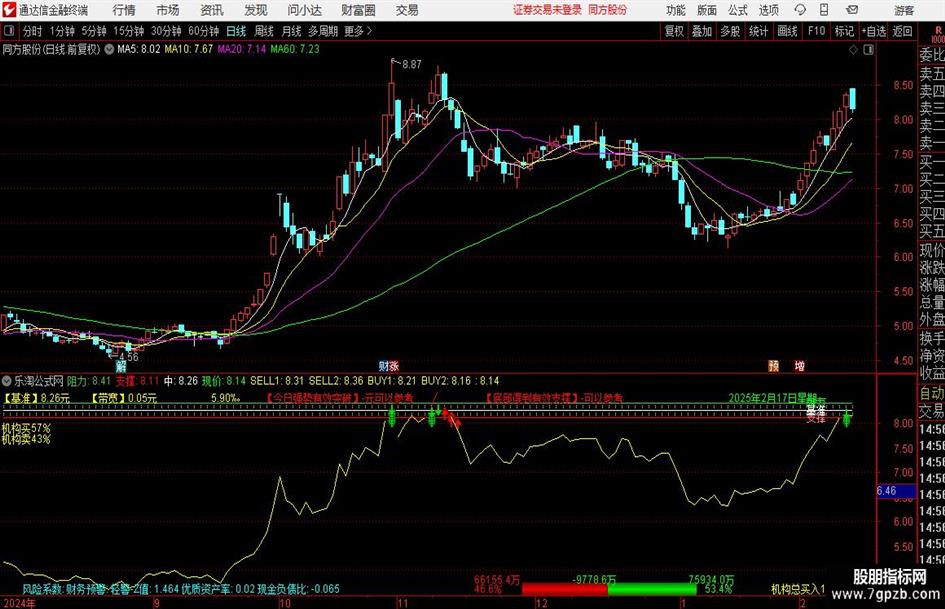This screenshot has width=945, height=609.
Task: Expand 更多 period options
Action: click(358, 31)
